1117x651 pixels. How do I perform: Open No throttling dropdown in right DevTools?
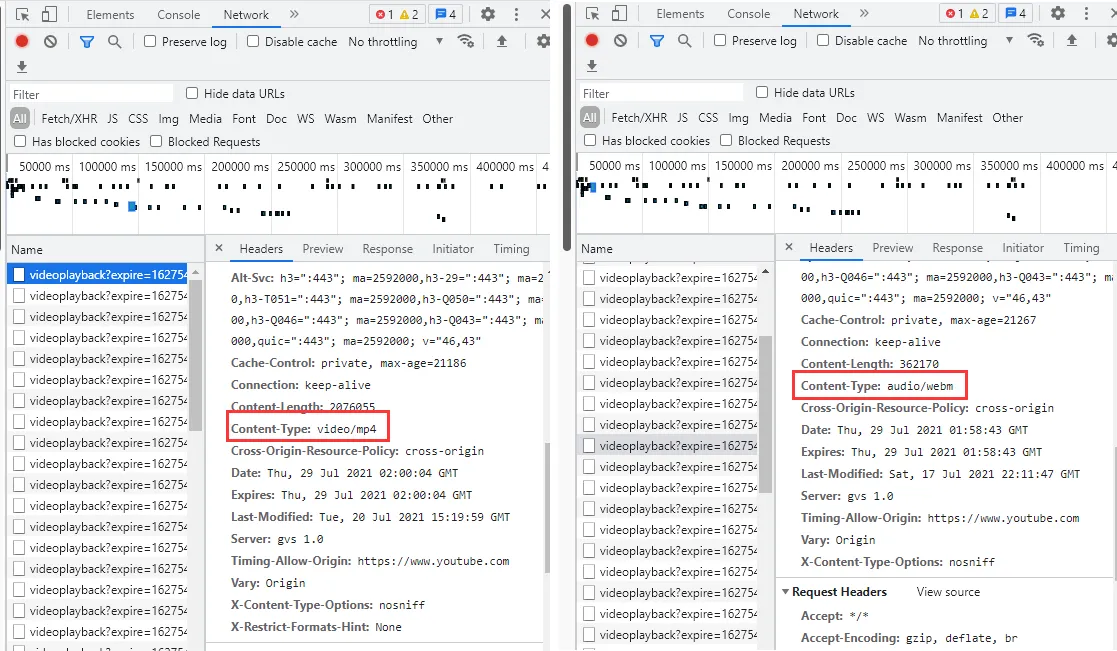point(965,41)
